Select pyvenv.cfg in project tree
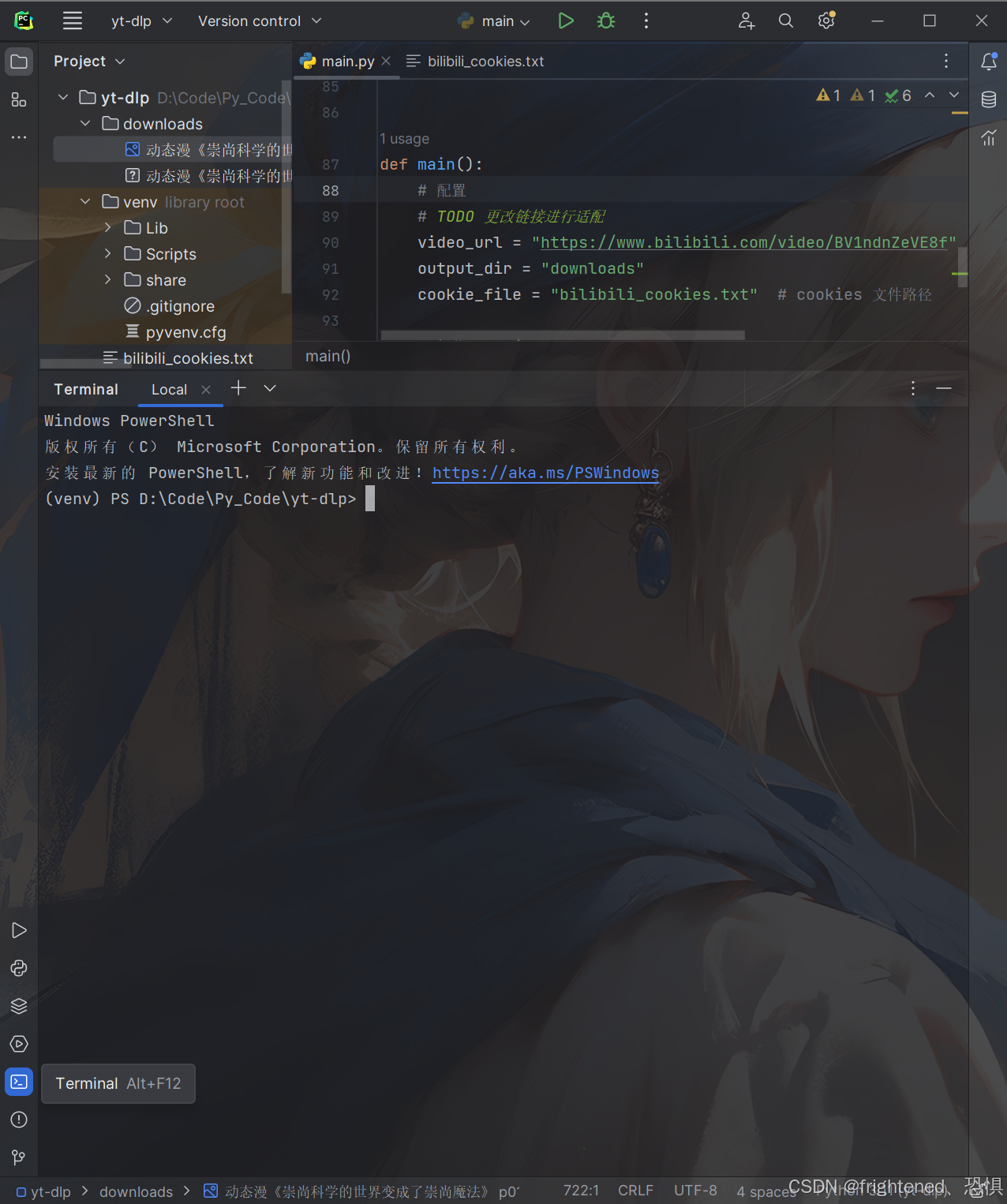1007x1204 pixels. click(175, 332)
